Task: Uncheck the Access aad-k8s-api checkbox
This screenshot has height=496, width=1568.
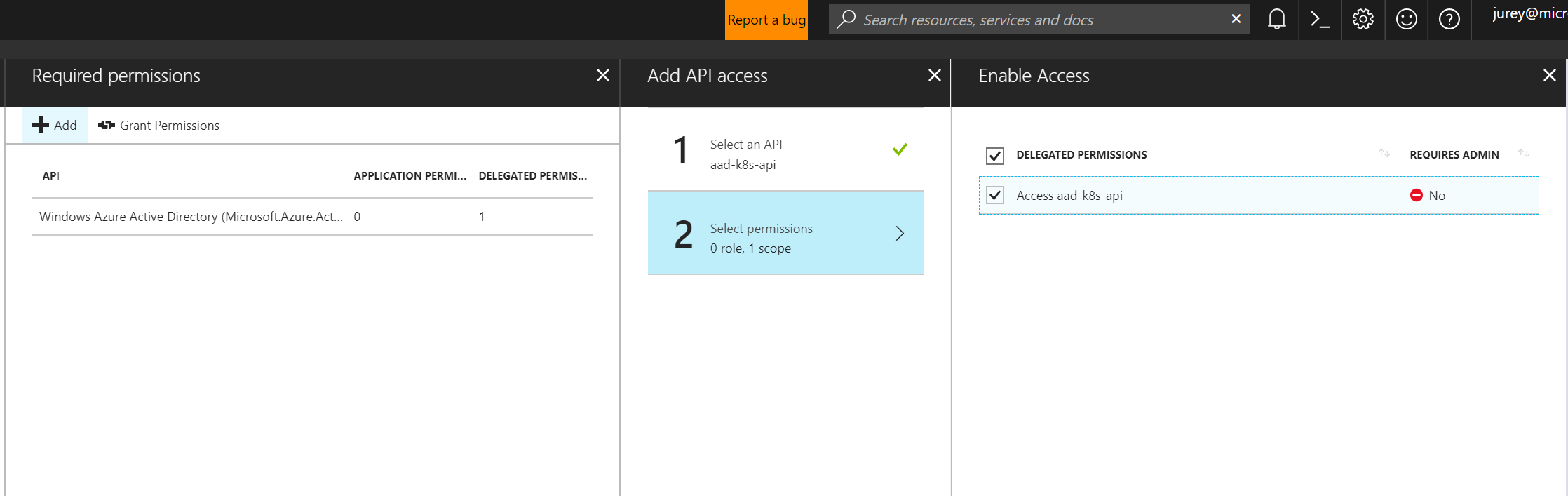Action: pyautogui.click(x=994, y=195)
